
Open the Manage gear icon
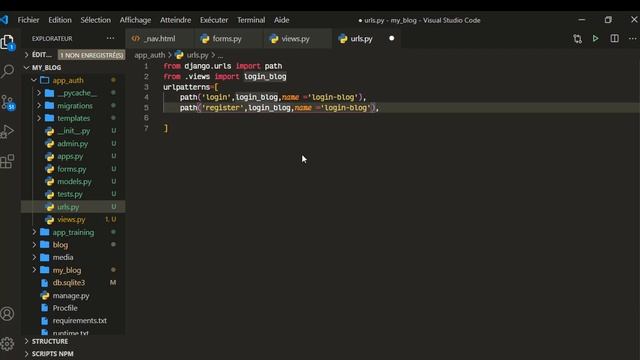point(7,344)
